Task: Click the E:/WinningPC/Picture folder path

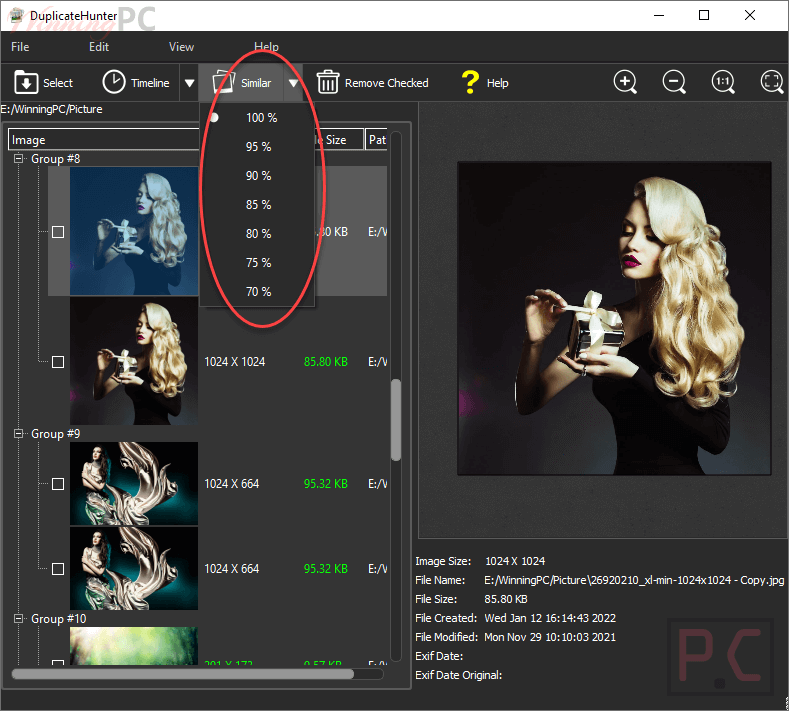Action: (x=51, y=109)
